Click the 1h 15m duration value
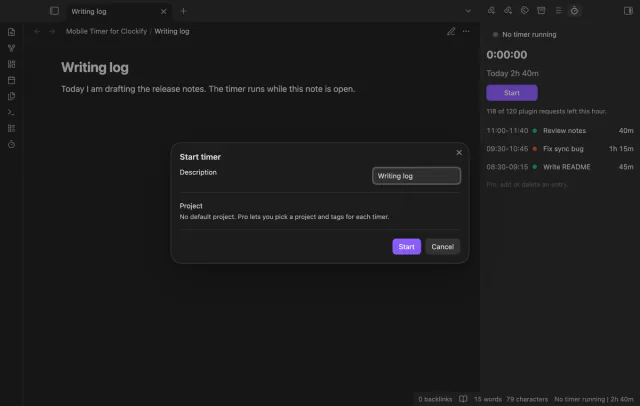 [621, 149]
